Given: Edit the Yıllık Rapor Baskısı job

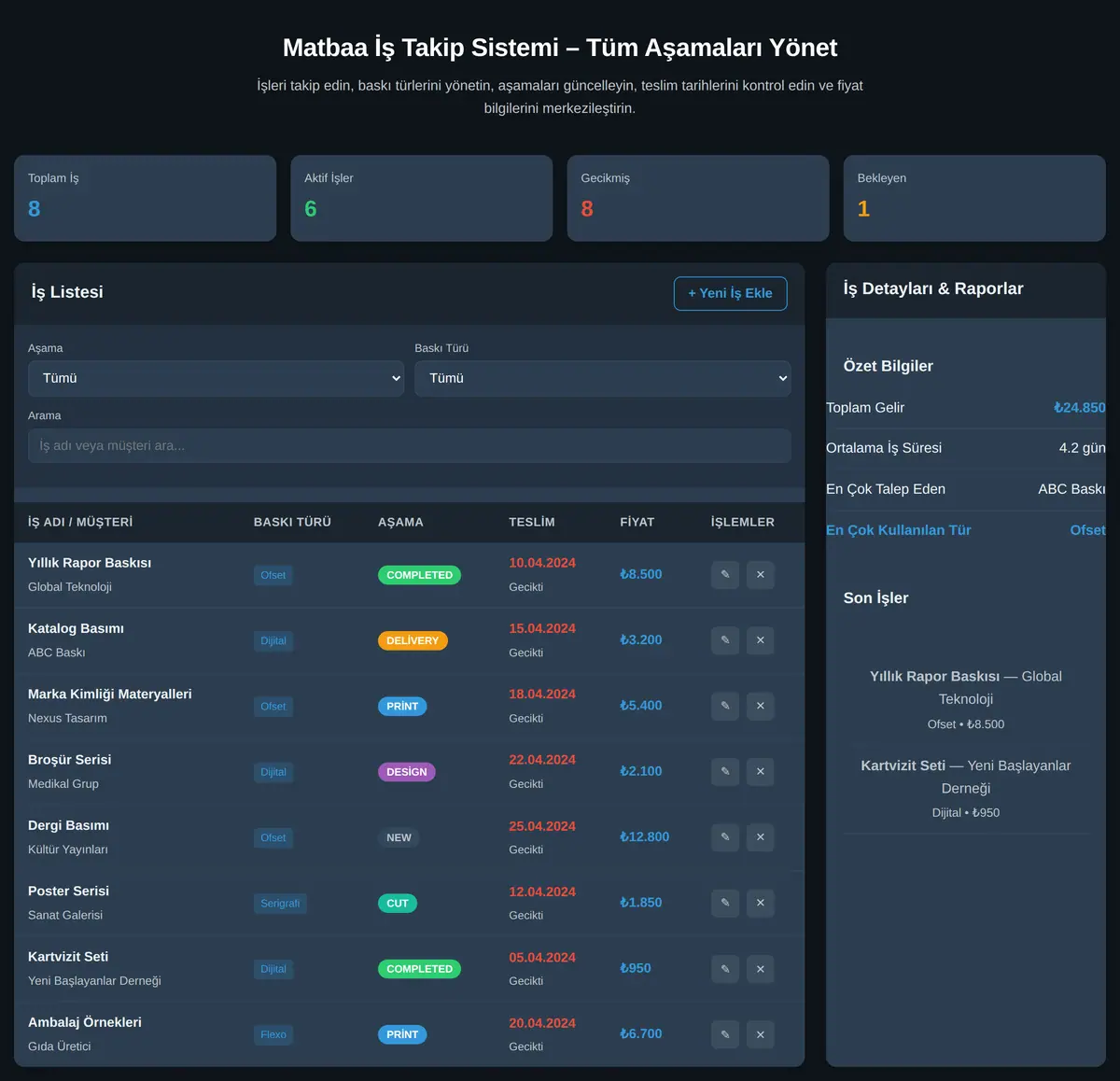Looking at the screenshot, I should coord(725,575).
